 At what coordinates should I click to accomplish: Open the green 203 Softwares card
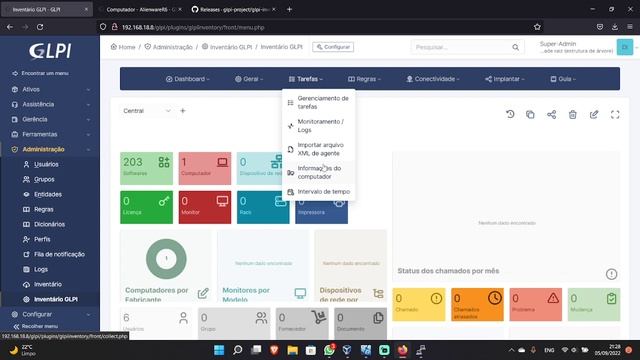[x=147, y=168]
